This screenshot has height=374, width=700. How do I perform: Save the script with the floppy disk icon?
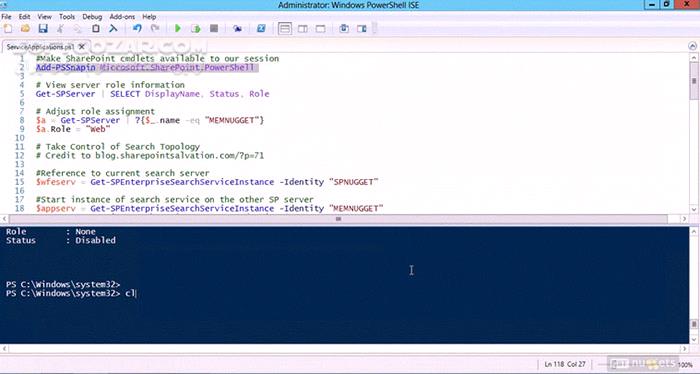(x=43, y=29)
